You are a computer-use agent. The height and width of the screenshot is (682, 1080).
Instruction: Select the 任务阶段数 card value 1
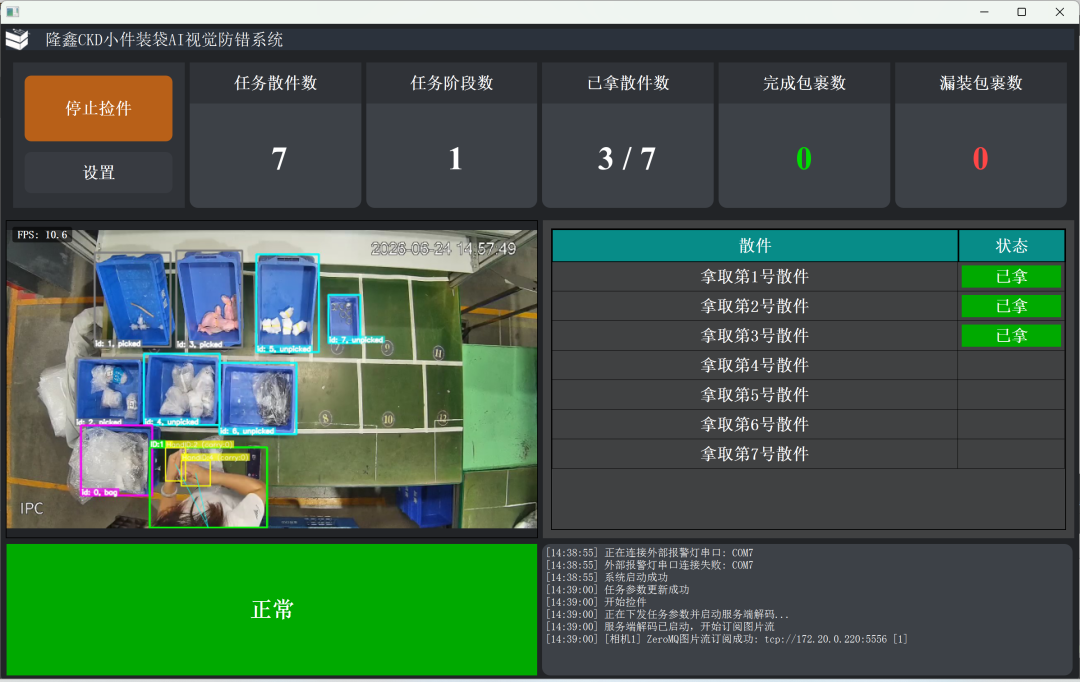[x=455, y=159]
